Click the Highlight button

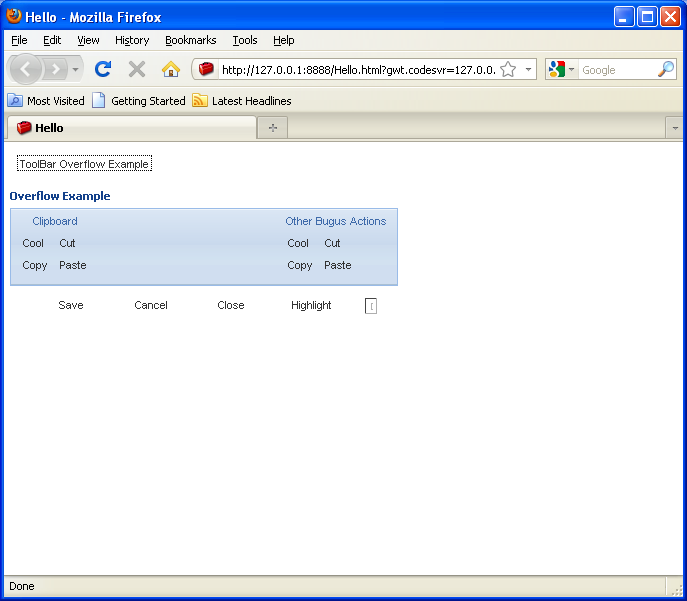click(x=311, y=305)
